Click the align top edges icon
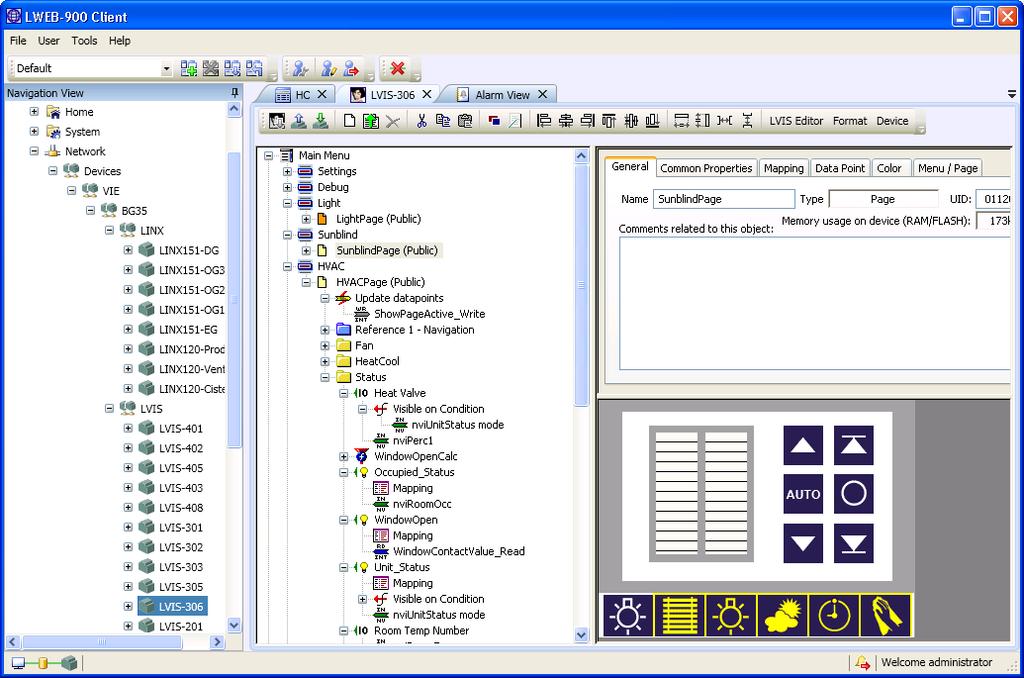This screenshot has width=1024, height=678. coord(609,121)
